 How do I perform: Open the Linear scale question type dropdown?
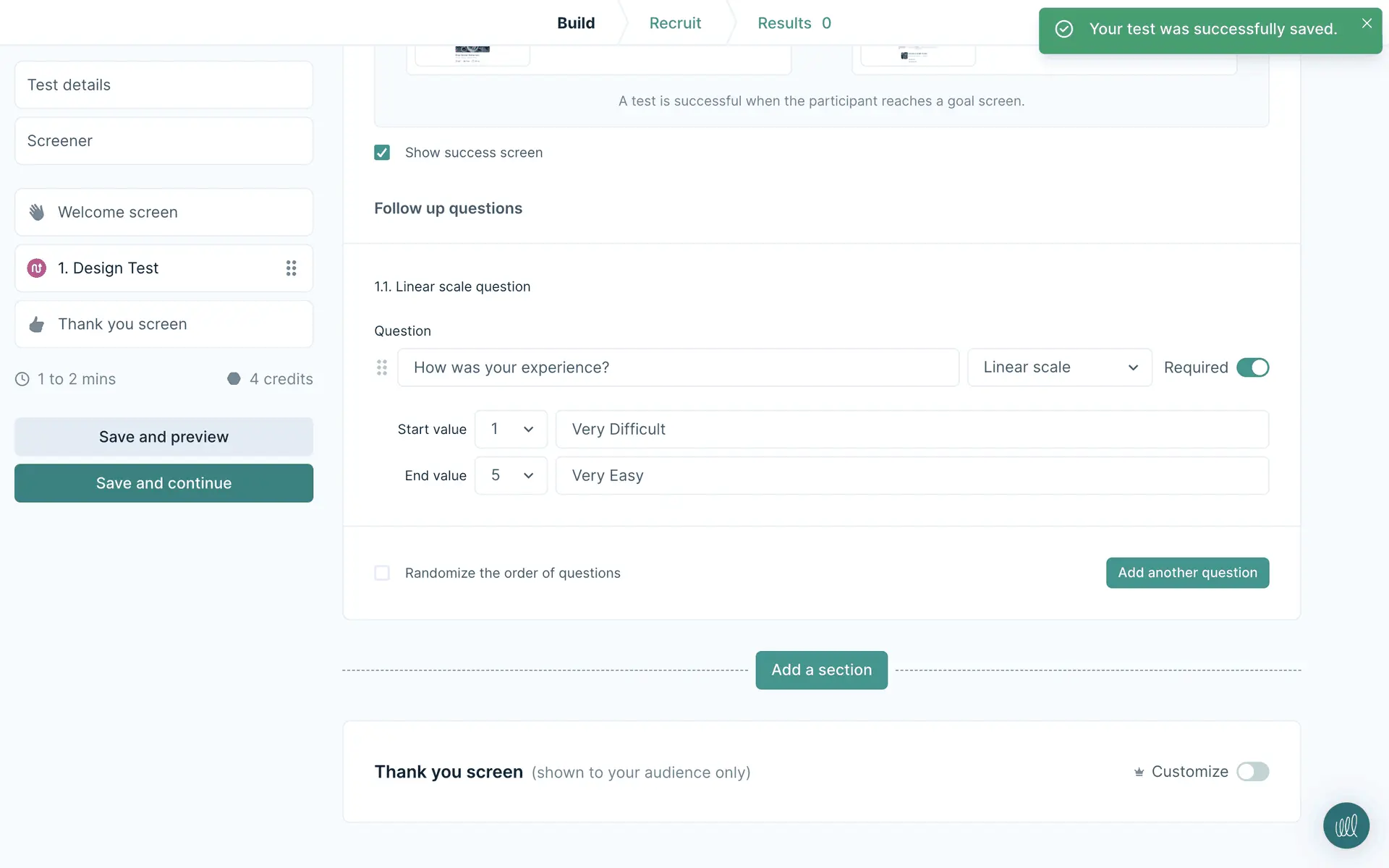coord(1059,367)
